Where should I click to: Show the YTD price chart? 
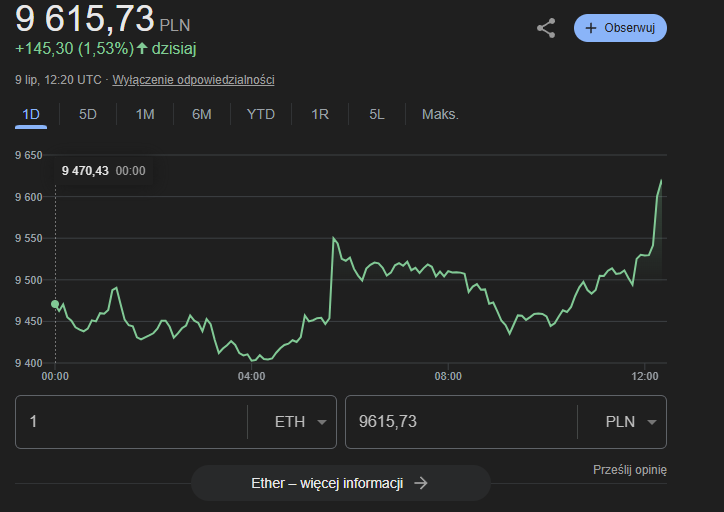pos(261,114)
